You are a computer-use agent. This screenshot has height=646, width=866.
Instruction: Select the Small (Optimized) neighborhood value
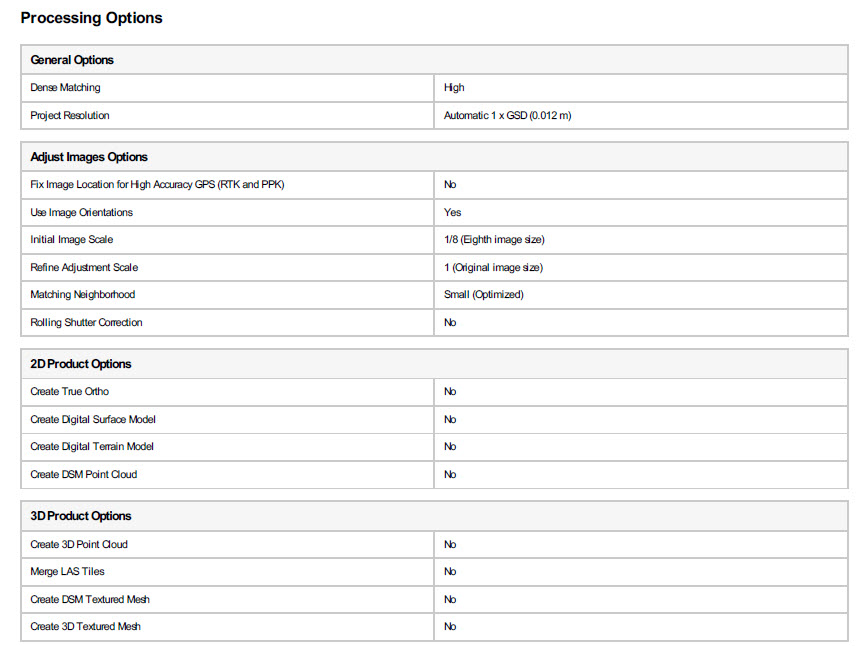click(x=484, y=295)
